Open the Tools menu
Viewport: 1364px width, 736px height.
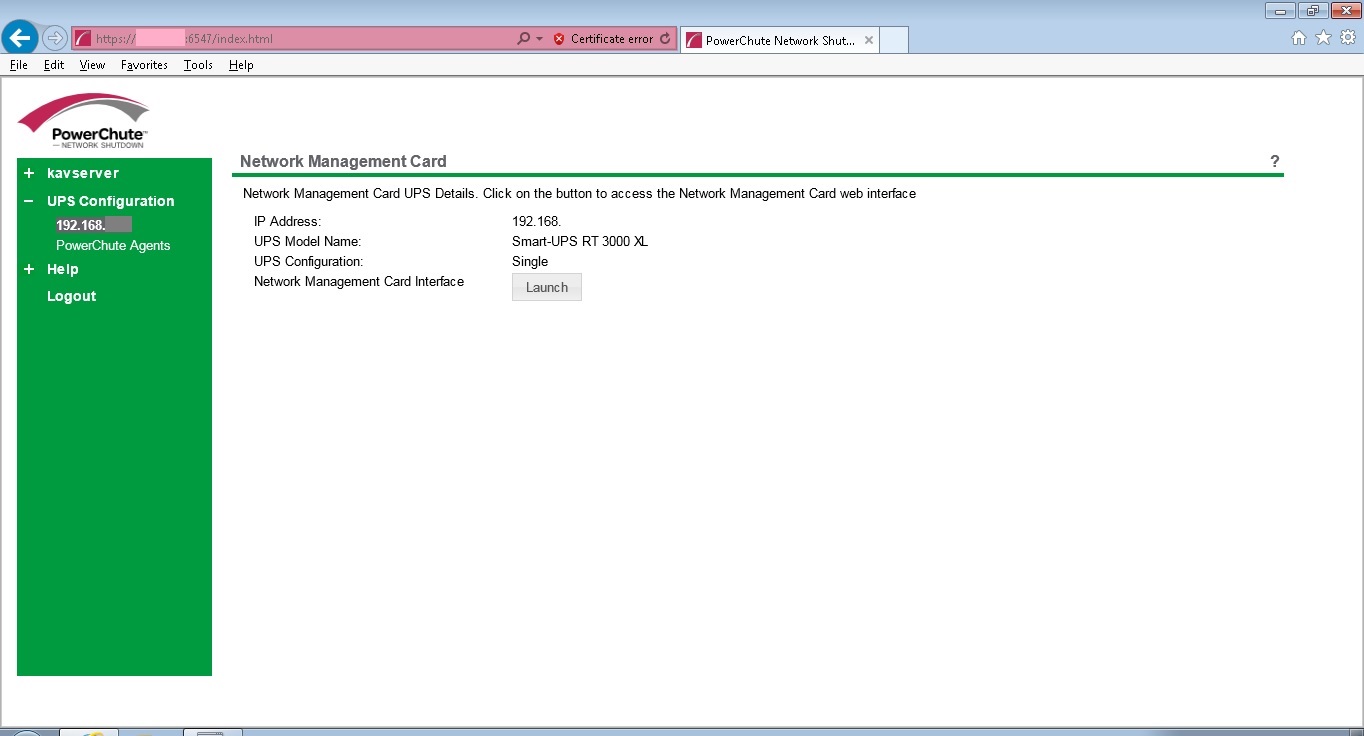(198, 65)
